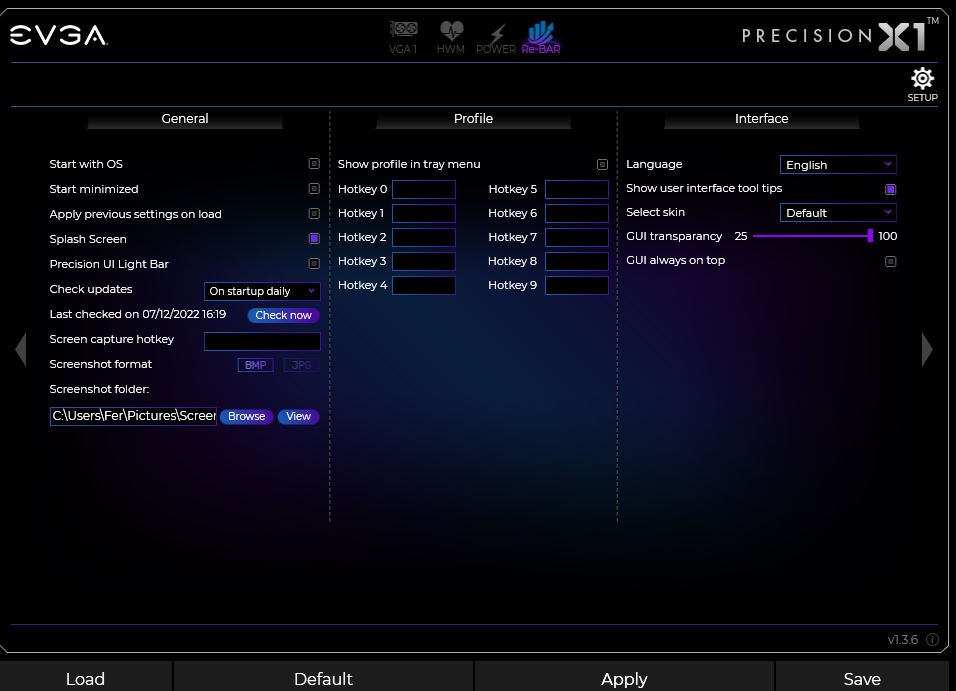The image size is (956, 691).
Task: Click the Interface section header
Action: point(762,118)
